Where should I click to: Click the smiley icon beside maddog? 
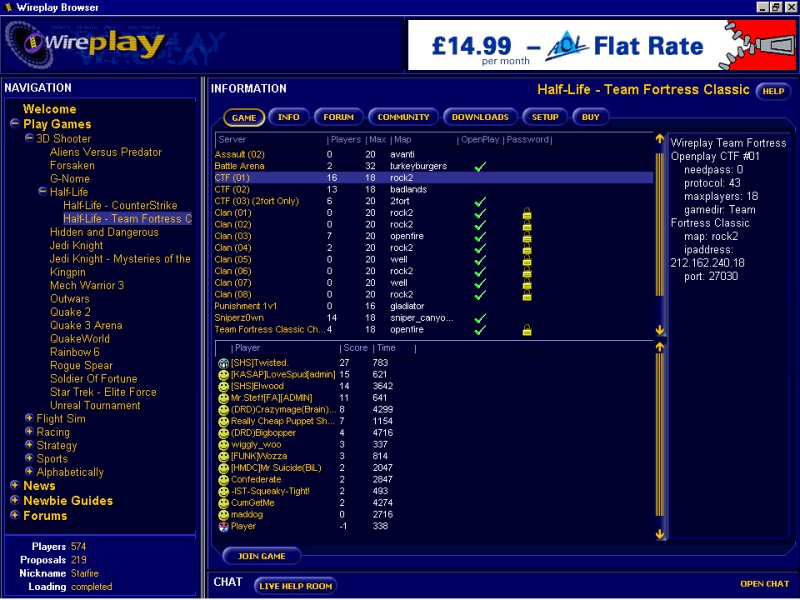223,515
